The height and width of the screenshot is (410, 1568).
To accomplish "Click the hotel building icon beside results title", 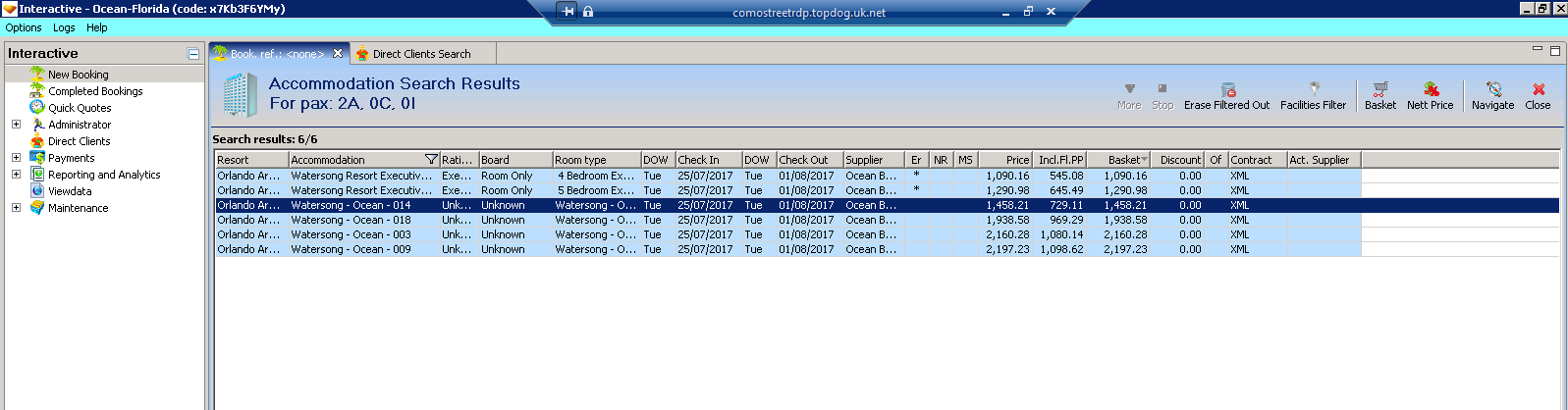I will coord(240,95).
